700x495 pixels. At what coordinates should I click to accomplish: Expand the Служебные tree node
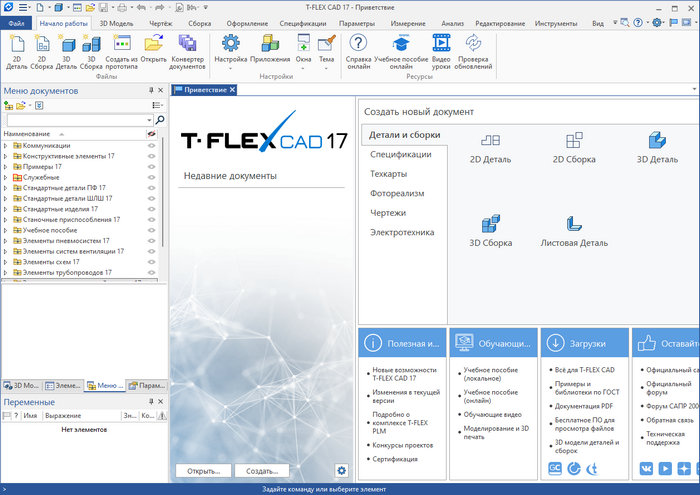[x=5, y=177]
